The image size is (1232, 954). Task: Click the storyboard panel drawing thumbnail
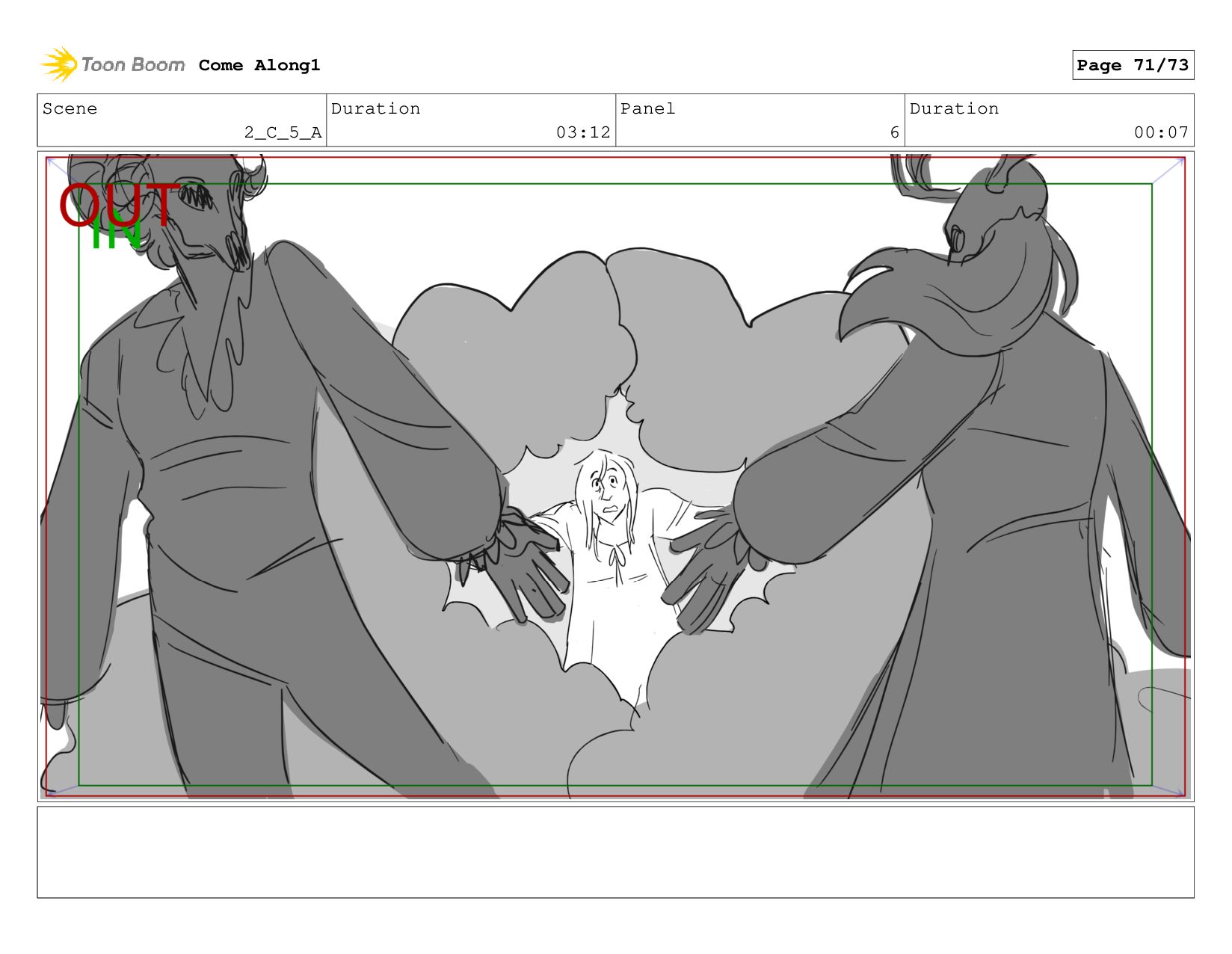click(615, 476)
